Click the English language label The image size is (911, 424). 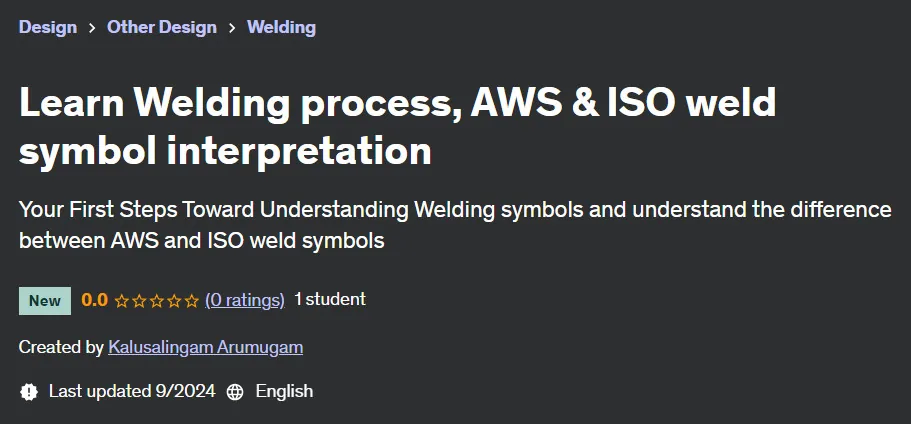[284, 391]
